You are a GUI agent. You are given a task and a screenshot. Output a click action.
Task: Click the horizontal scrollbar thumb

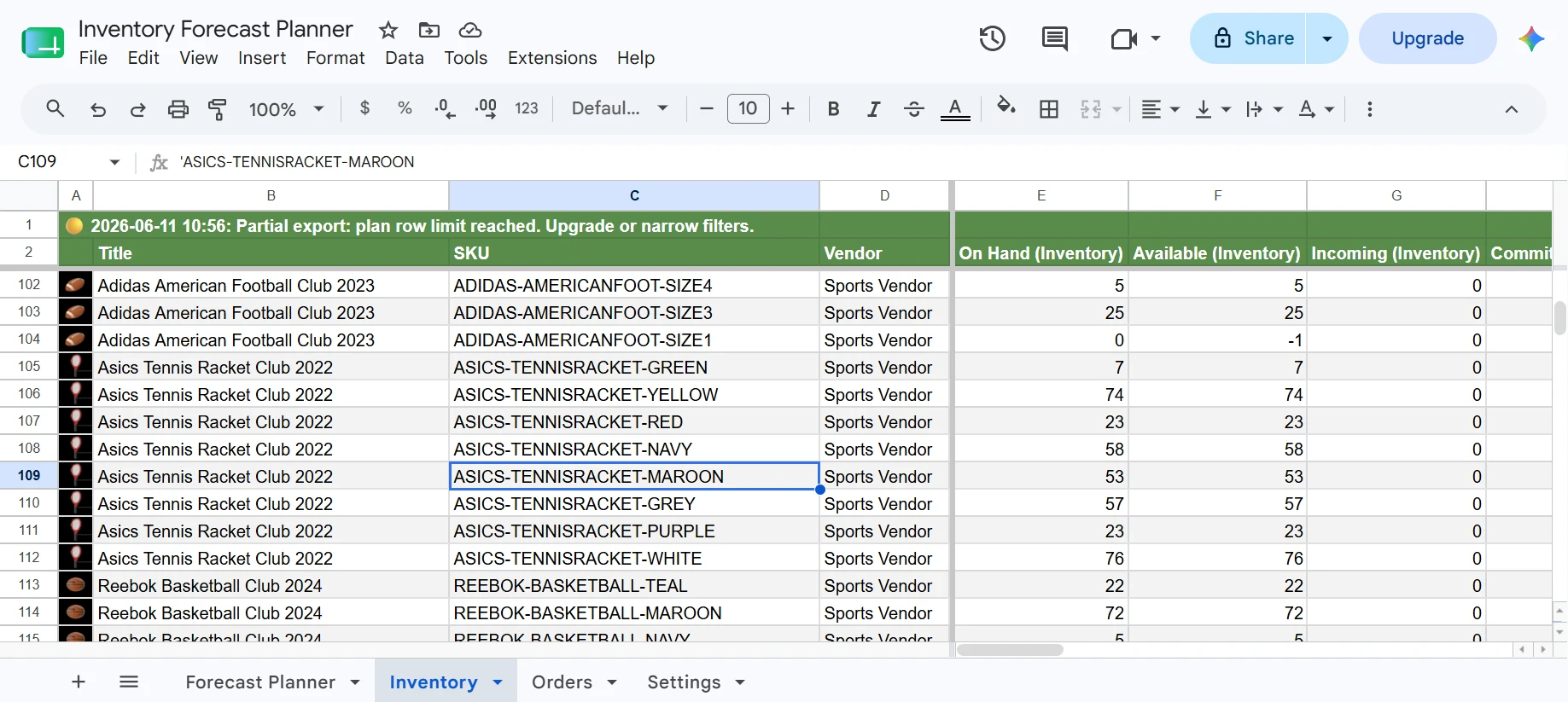pos(1010,650)
